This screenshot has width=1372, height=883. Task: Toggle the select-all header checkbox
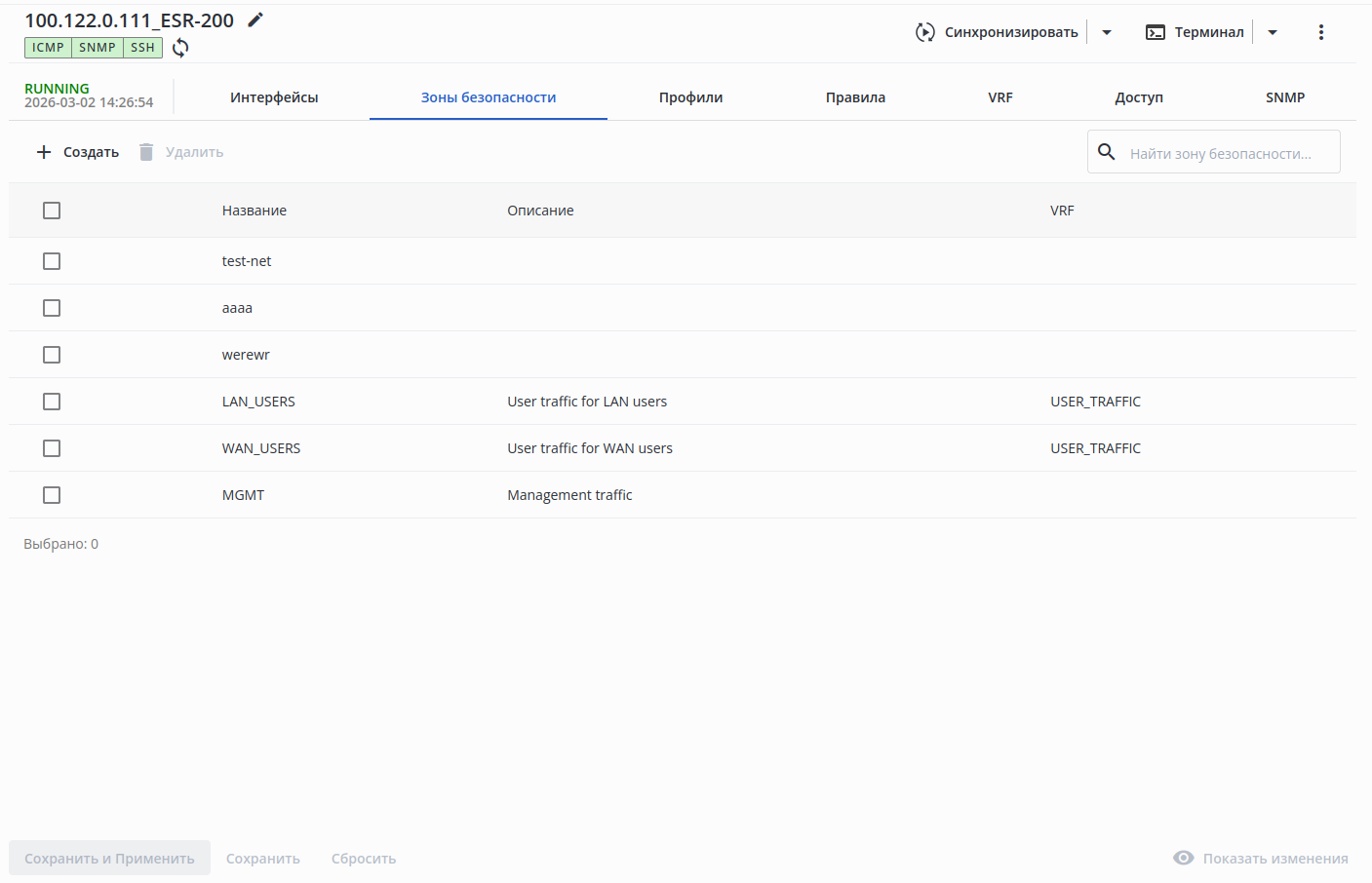point(52,211)
